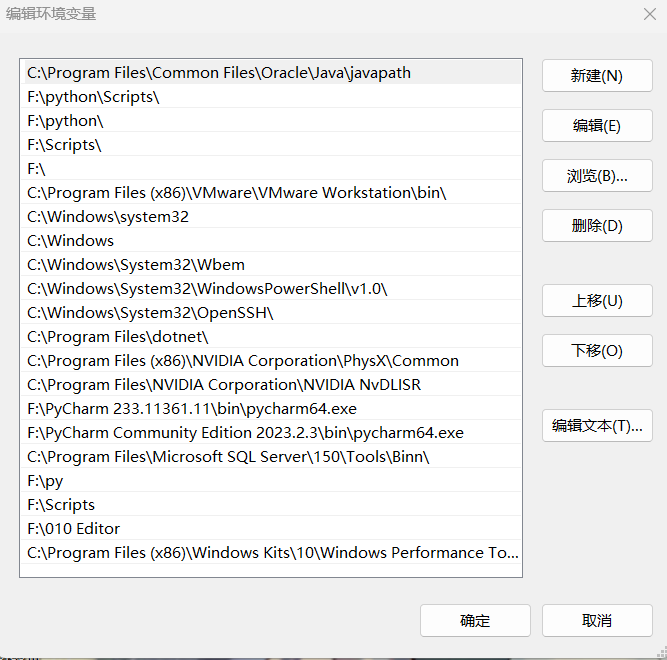Select the F:\010 Editor entry
The width and height of the screenshot is (667, 660).
(74, 529)
